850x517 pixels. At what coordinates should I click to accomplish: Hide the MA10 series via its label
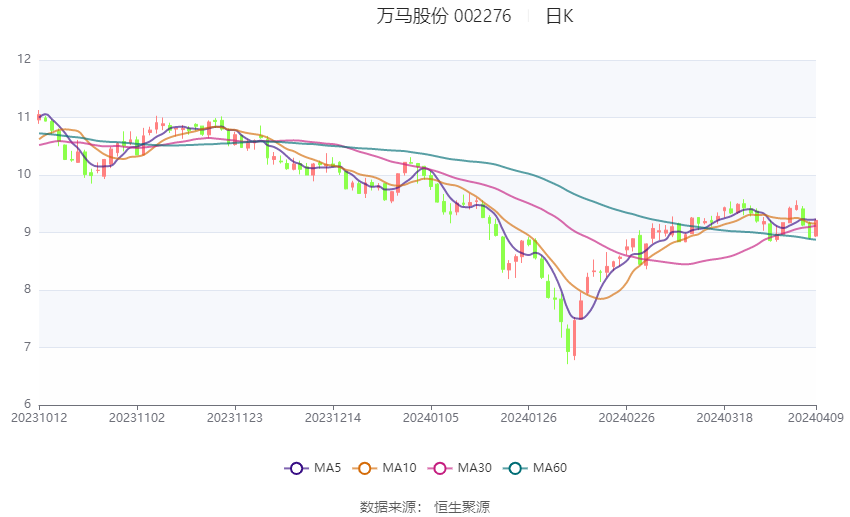399,468
